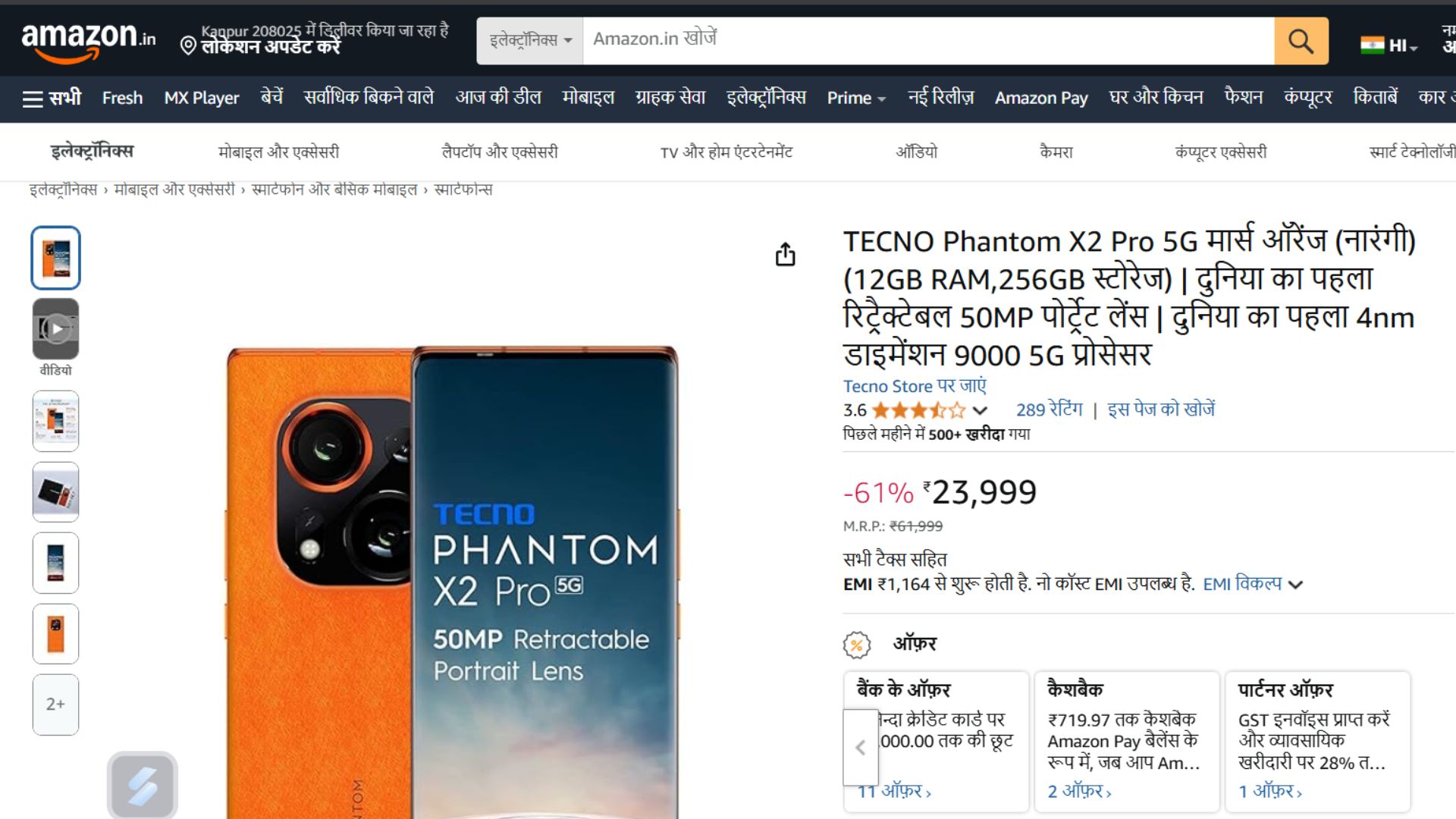Expand the 3.6 star rating chevron
The height and width of the screenshot is (819, 1456).
click(980, 410)
